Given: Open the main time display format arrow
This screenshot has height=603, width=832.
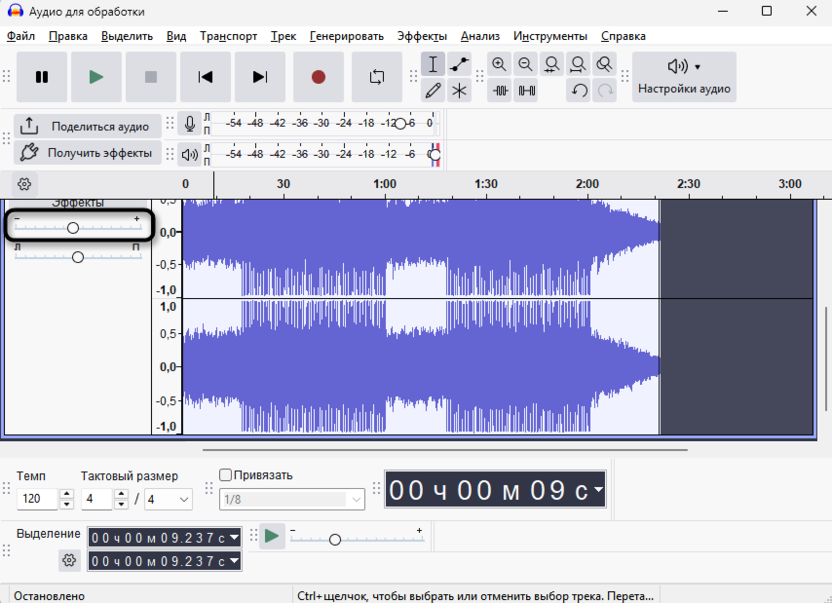Looking at the screenshot, I should pos(598,490).
